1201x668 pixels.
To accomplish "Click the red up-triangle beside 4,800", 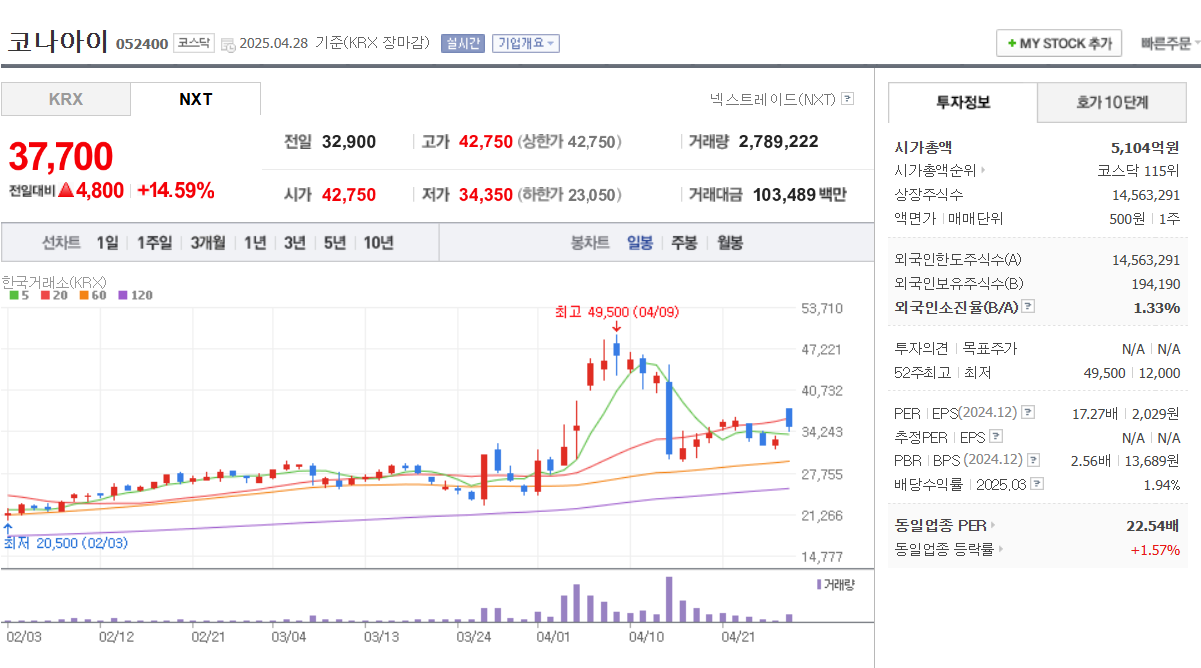I will click(65, 190).
